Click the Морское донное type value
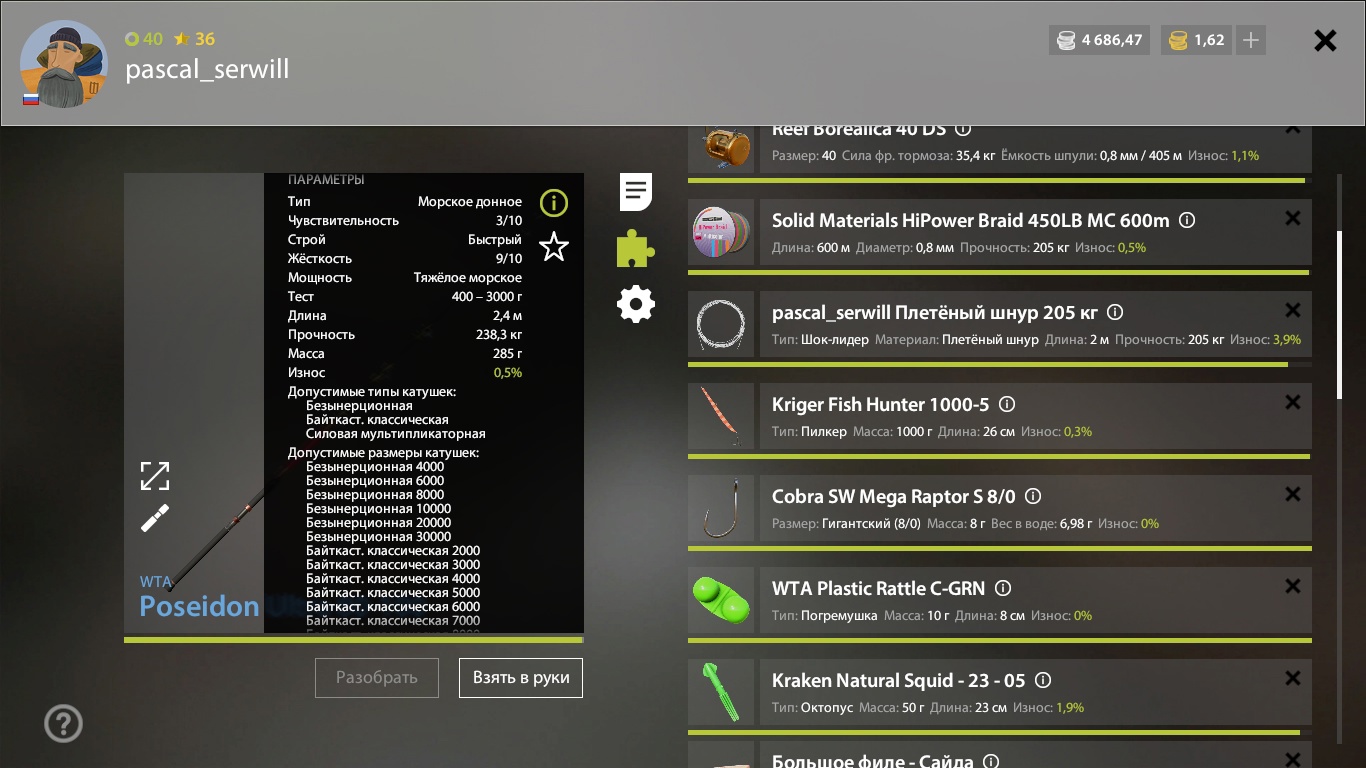The image size is (1366, 768). pos(470,202)
